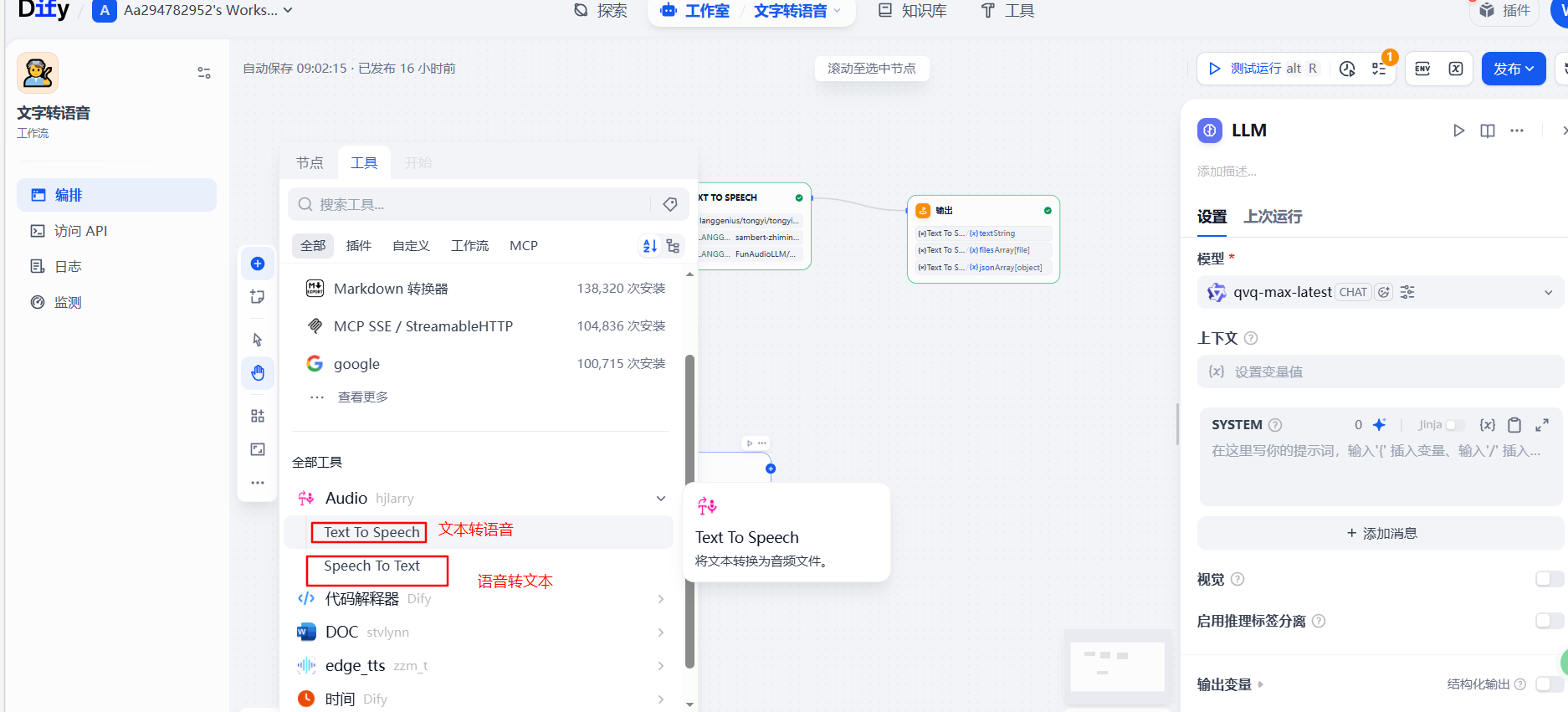
Task: Click the tag filter icon in search
Action: (x=670, y=204)
